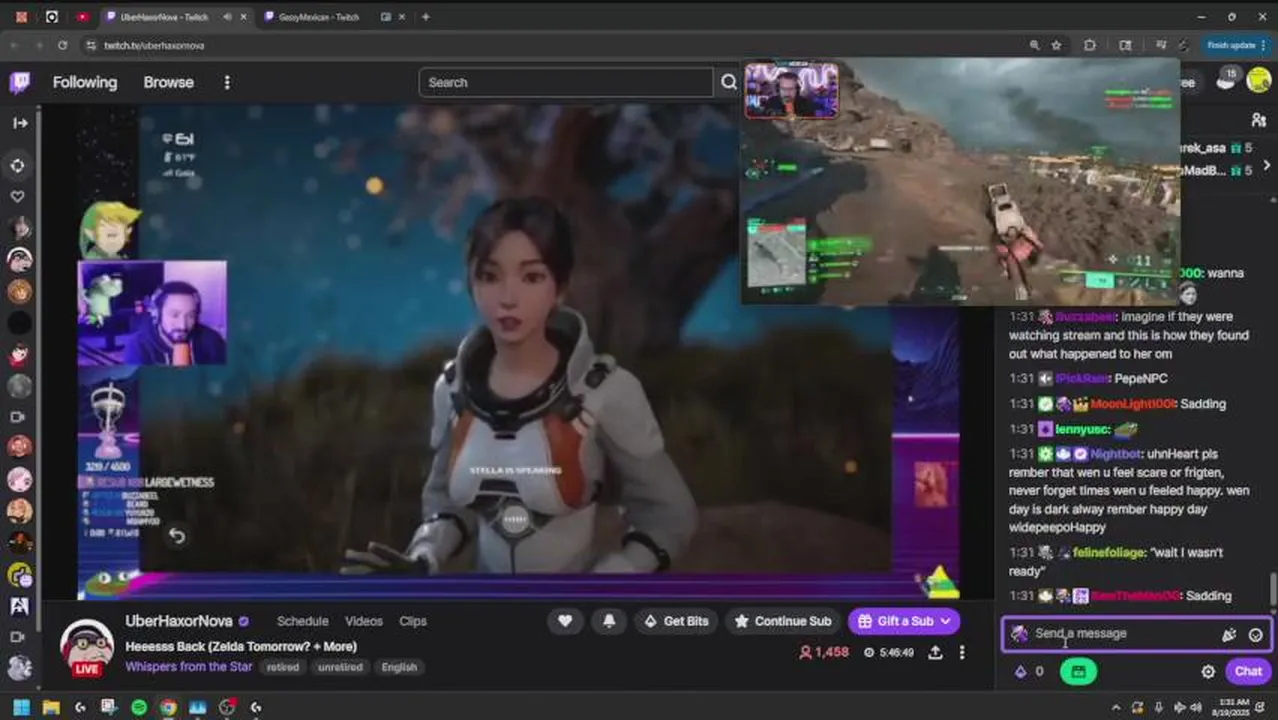
Task: Open Spotify from the taskbar
Action: coord(139,707)
